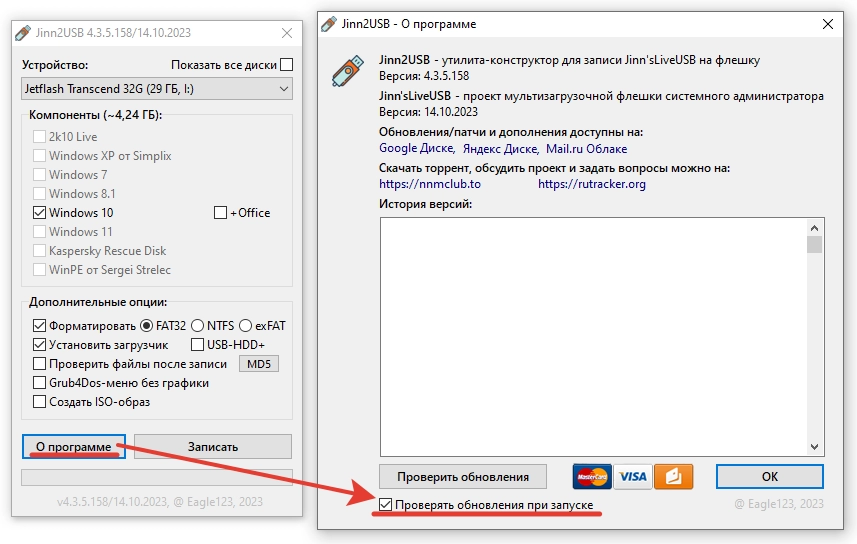Click the scroll up arrow in version history
Image resolution: width=857 pixels, height=544 pixels.
click(814, 228)
